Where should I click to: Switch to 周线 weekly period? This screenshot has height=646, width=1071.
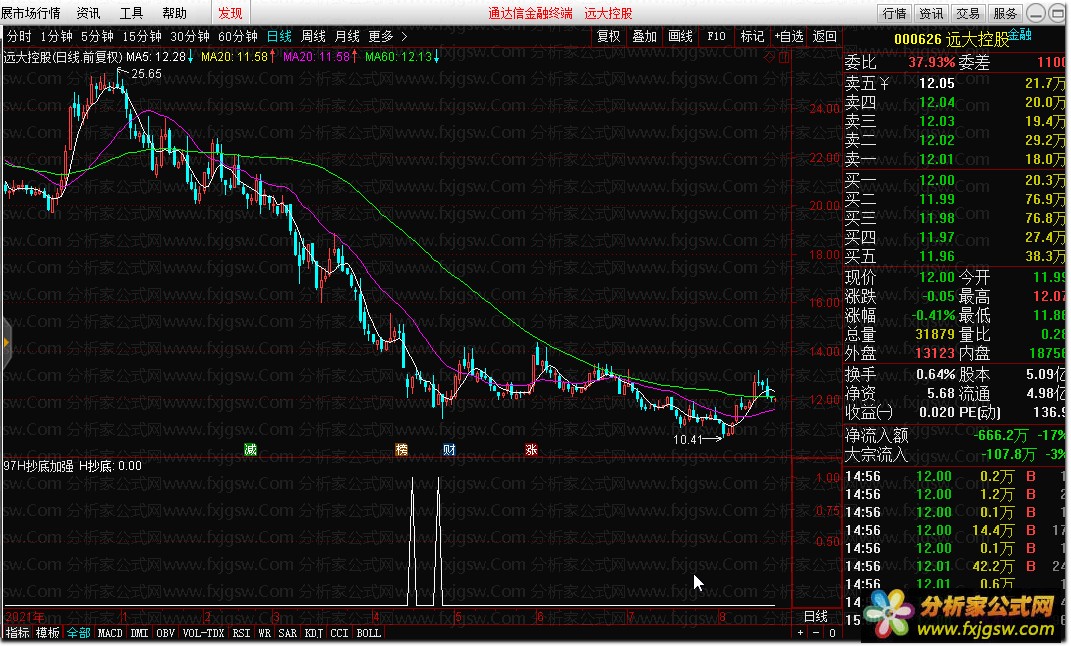point(313,36)
